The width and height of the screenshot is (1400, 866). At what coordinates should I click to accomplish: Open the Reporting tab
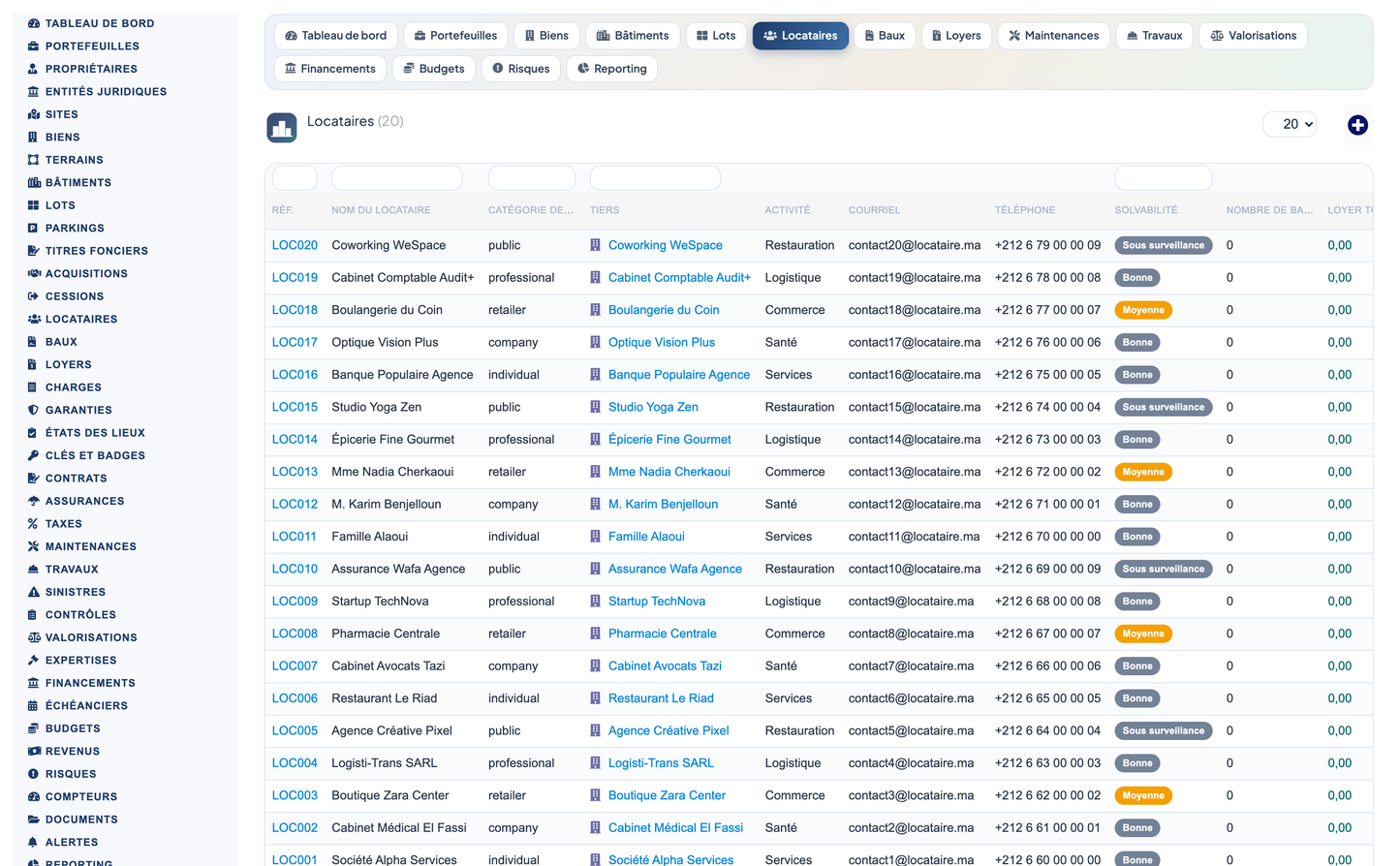coord(612,69)
